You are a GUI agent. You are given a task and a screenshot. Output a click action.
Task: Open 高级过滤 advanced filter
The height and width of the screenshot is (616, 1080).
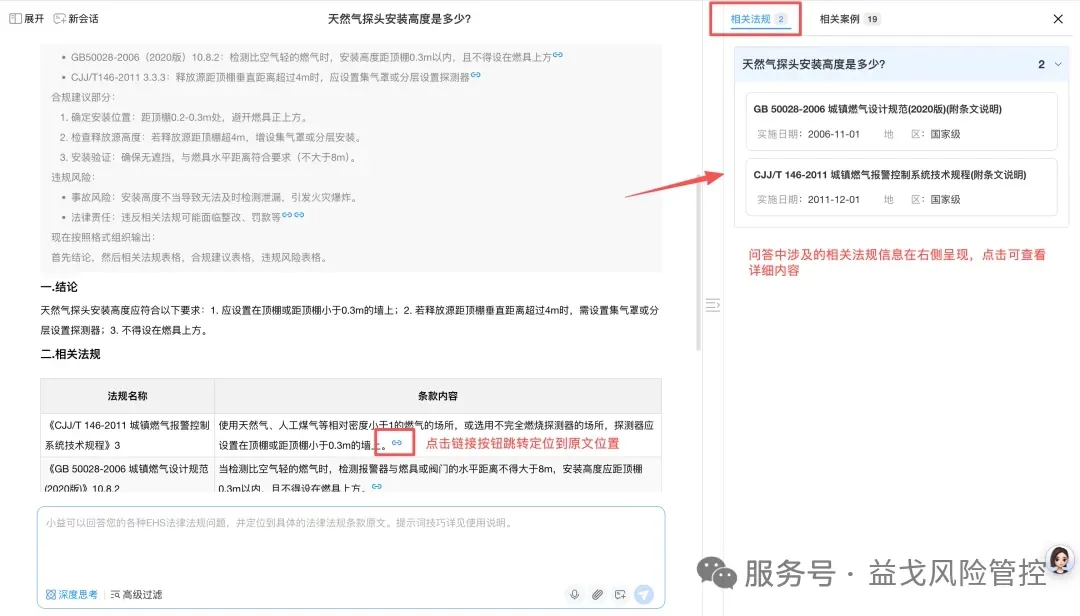(x=136, y=595)
